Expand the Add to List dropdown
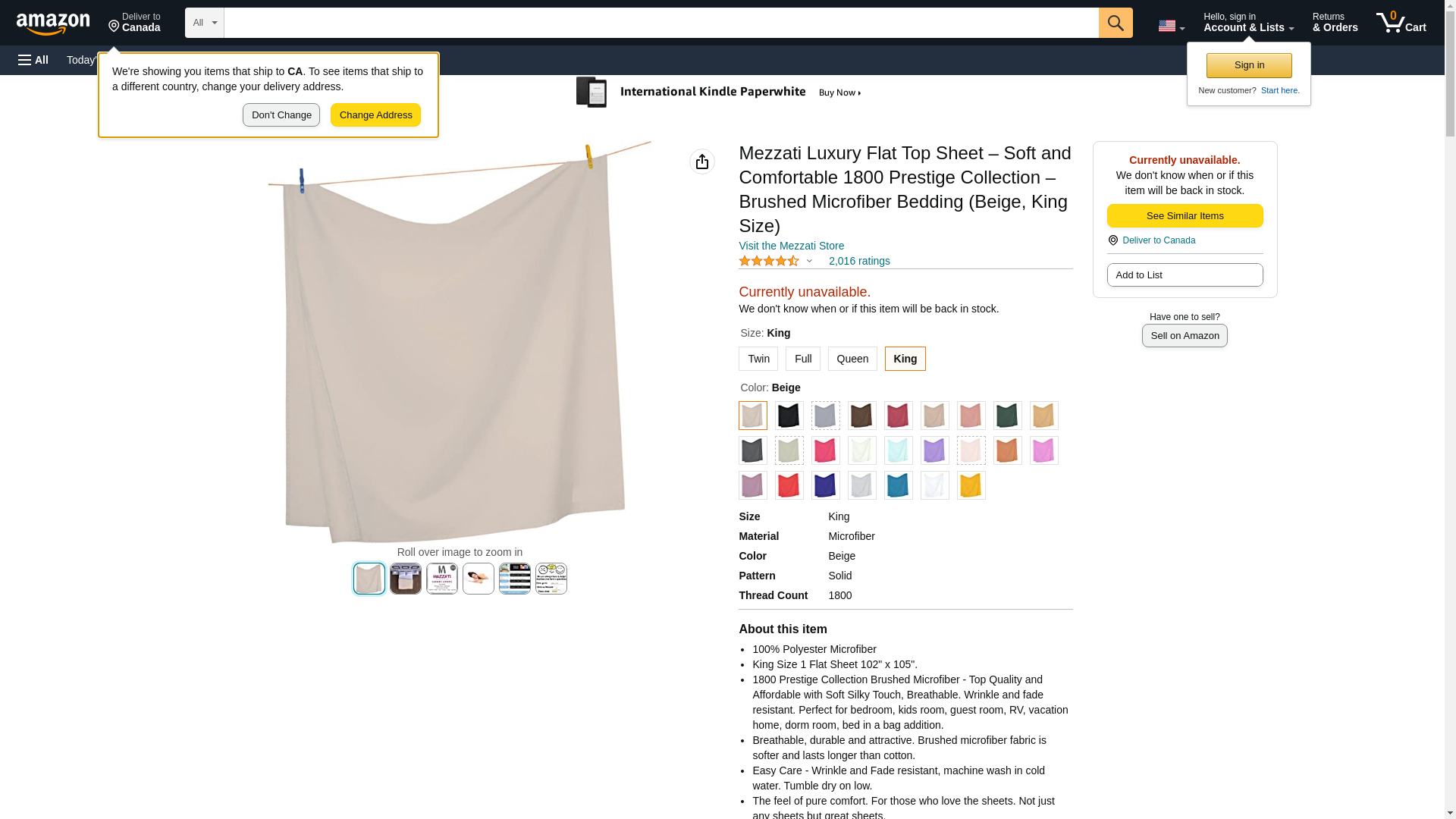Screen dimensions: 1456x819 1185,275
